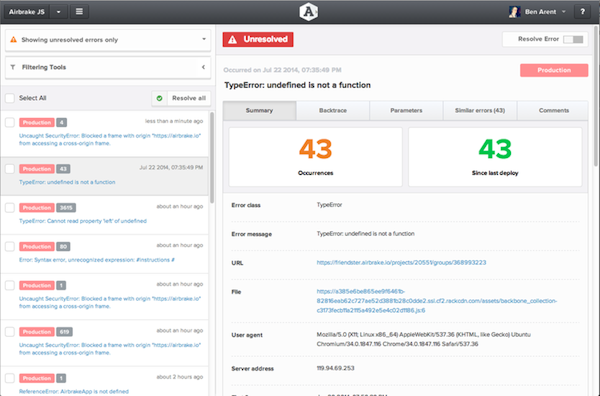Click Ben Arent's profile avatar
Image resolution: width=600 pixels, height=396 pixels.
[514, 12]
